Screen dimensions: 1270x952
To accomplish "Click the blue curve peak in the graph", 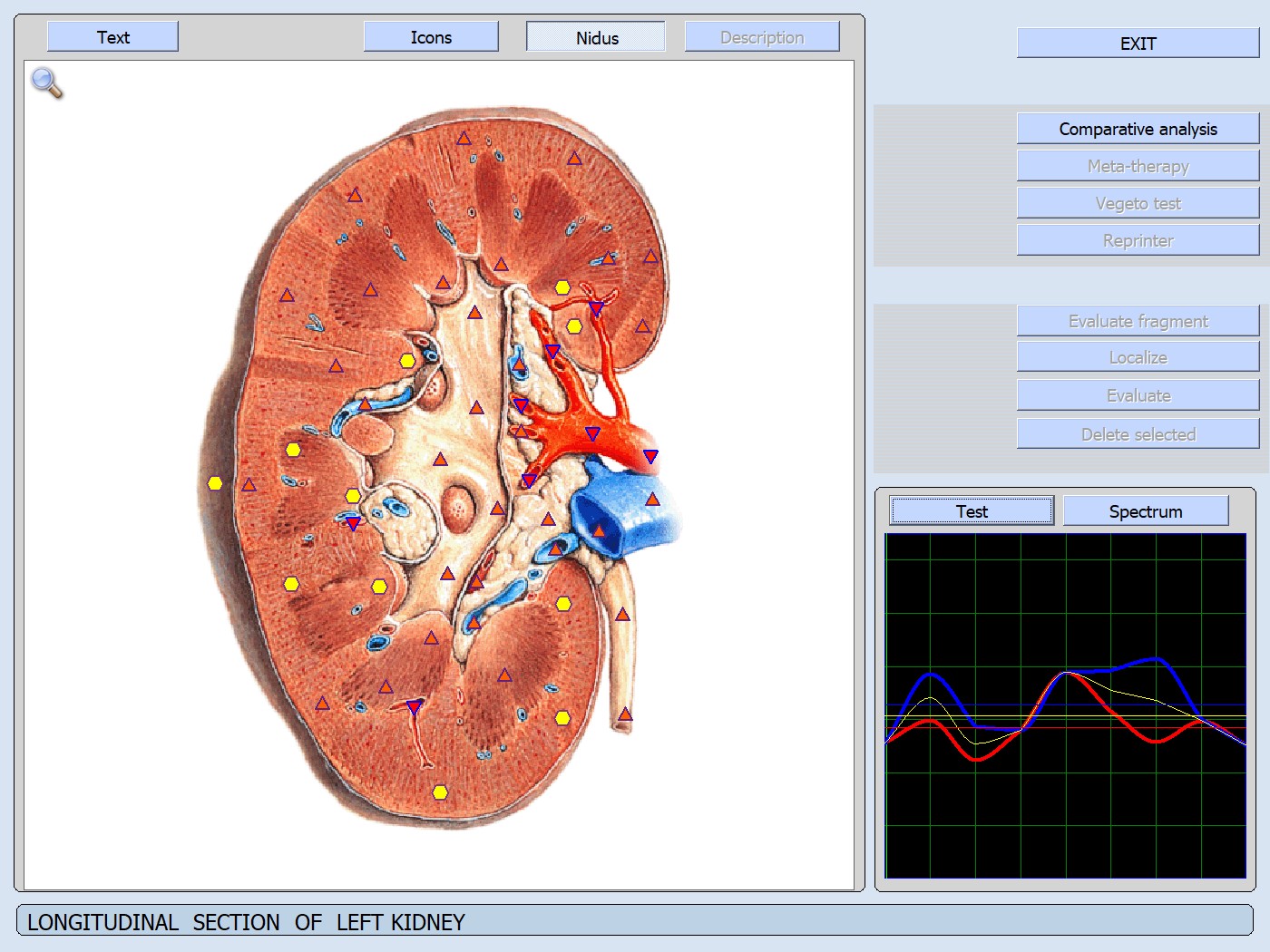I will (1157, 659).
